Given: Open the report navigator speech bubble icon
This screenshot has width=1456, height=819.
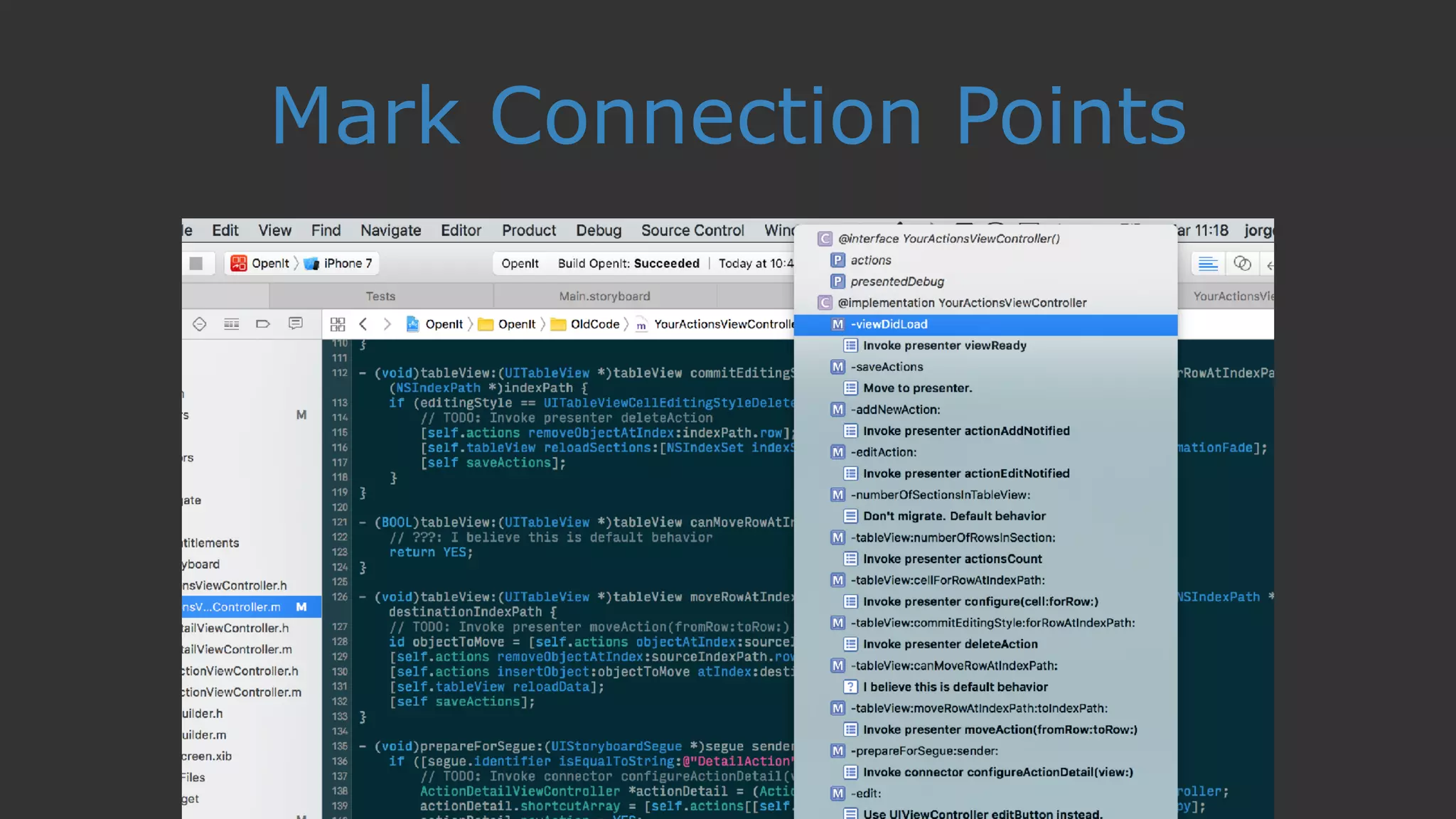Looking at the screenshot, I should pyautogui.click(x=296, y=324).
